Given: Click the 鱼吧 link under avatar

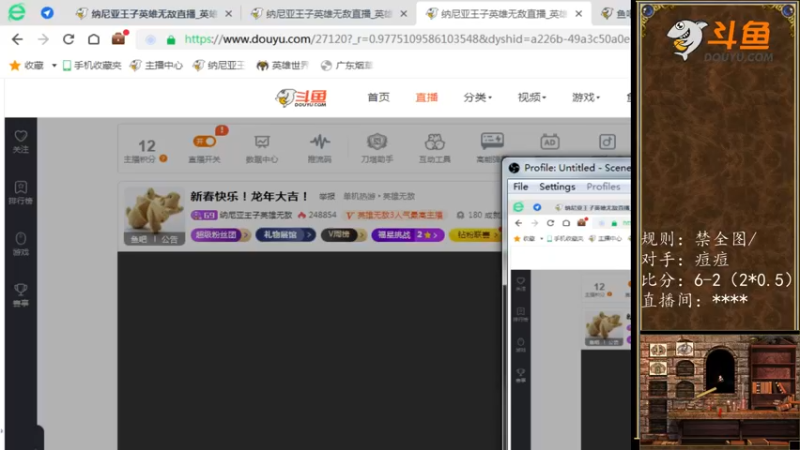Looking at the screenshot, I should [x=139, y=239].
